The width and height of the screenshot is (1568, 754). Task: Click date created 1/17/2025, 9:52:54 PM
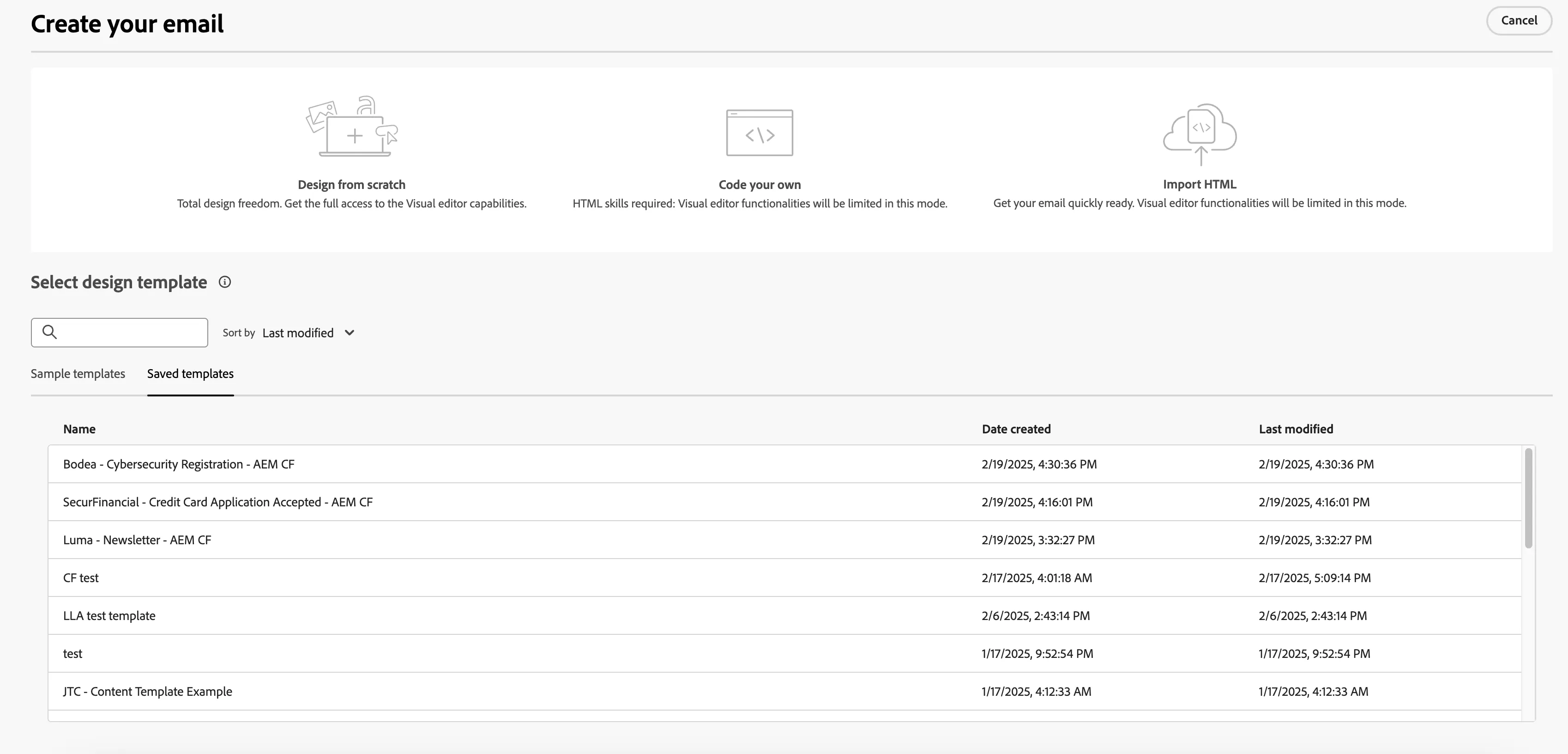tap(1037, 653)
